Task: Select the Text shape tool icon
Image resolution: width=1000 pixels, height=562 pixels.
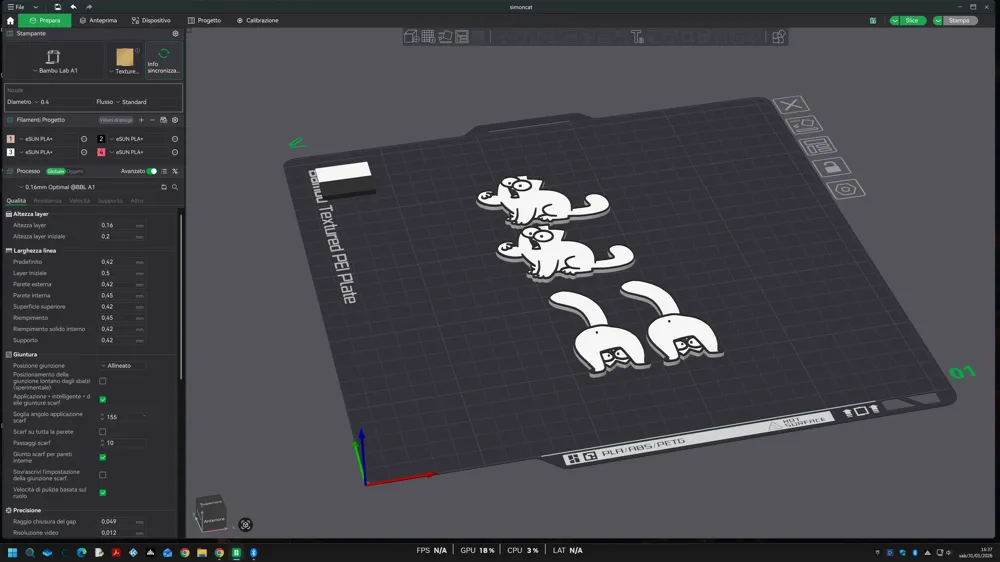Action: pyautogui.click(x=637, y=36)
